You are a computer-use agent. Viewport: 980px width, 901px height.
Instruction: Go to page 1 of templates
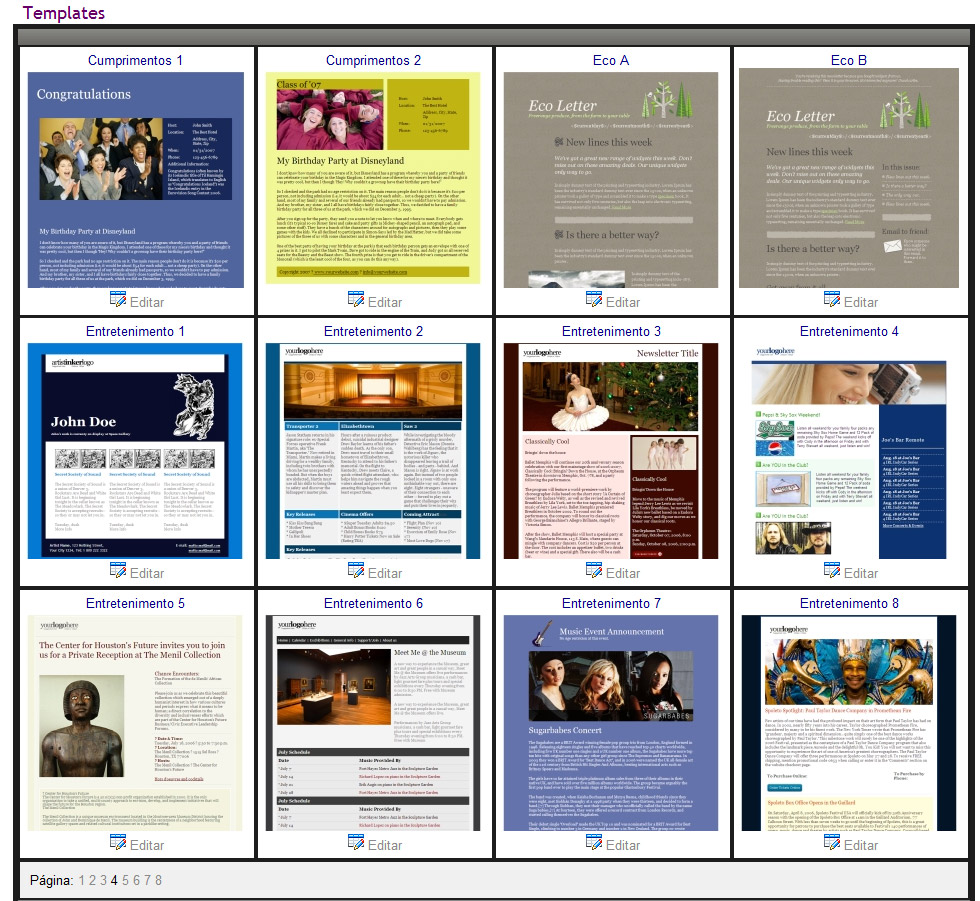point(82,880)
